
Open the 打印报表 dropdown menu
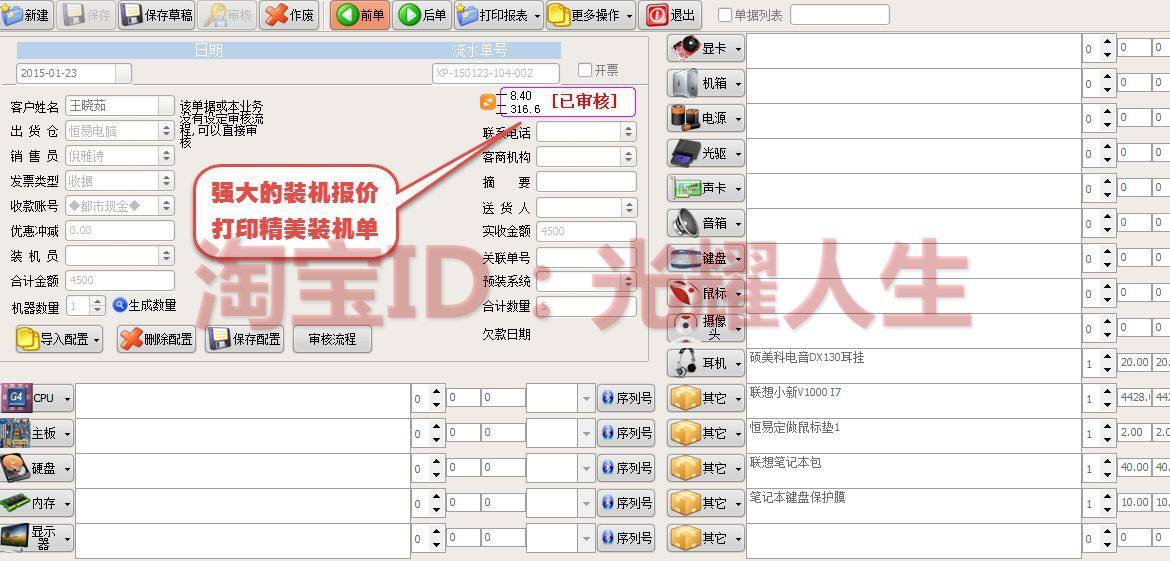coord(499,15)
